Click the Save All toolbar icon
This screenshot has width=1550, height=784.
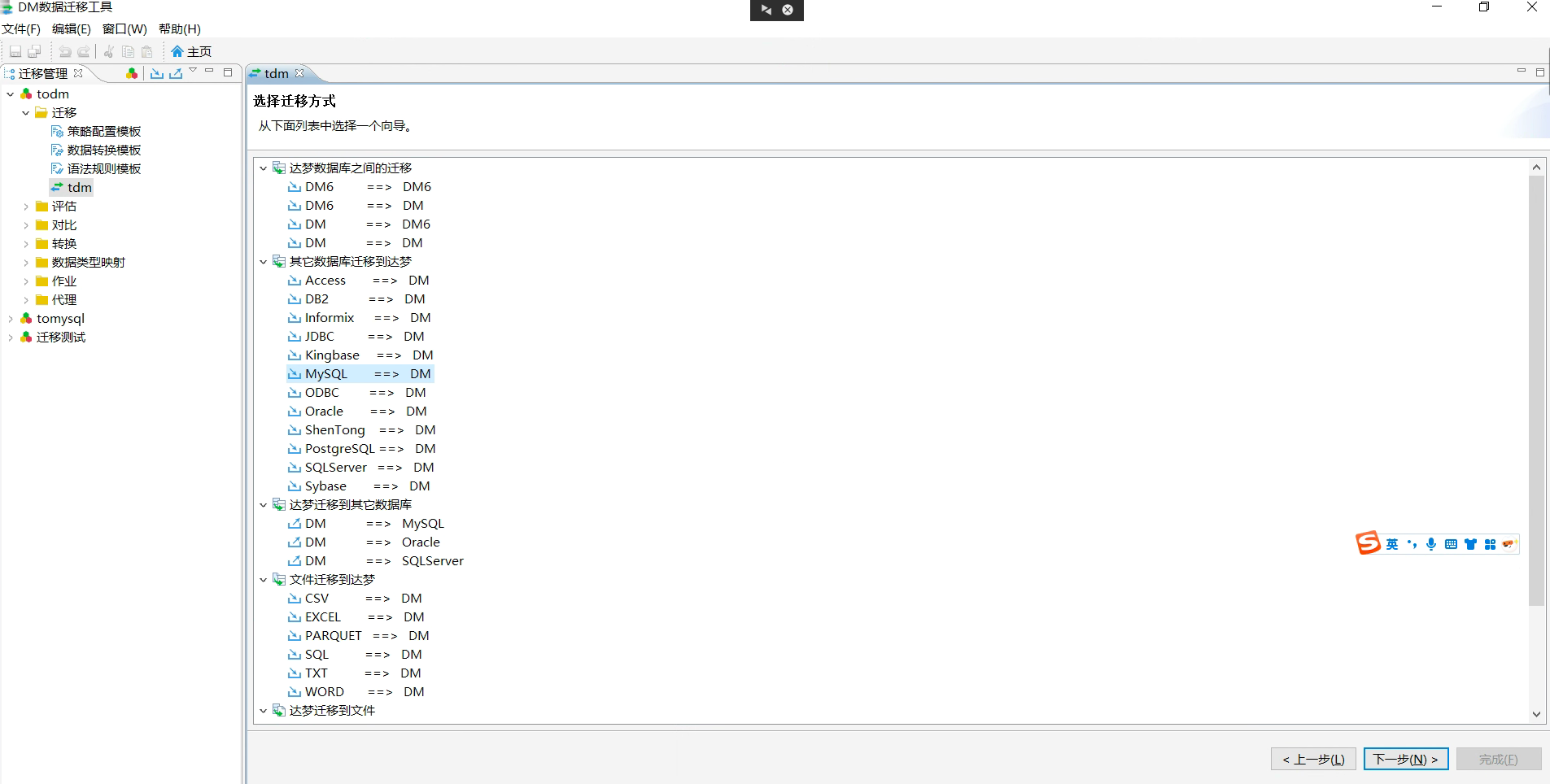tap(34, 52)
